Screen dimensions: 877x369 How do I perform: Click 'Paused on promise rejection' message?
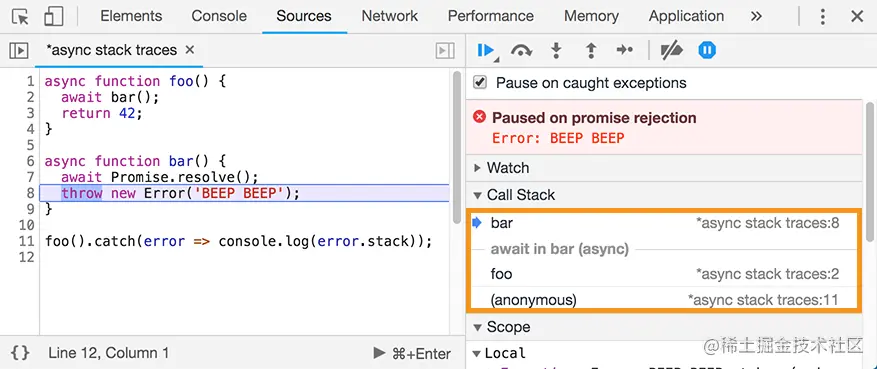(594, 118)
